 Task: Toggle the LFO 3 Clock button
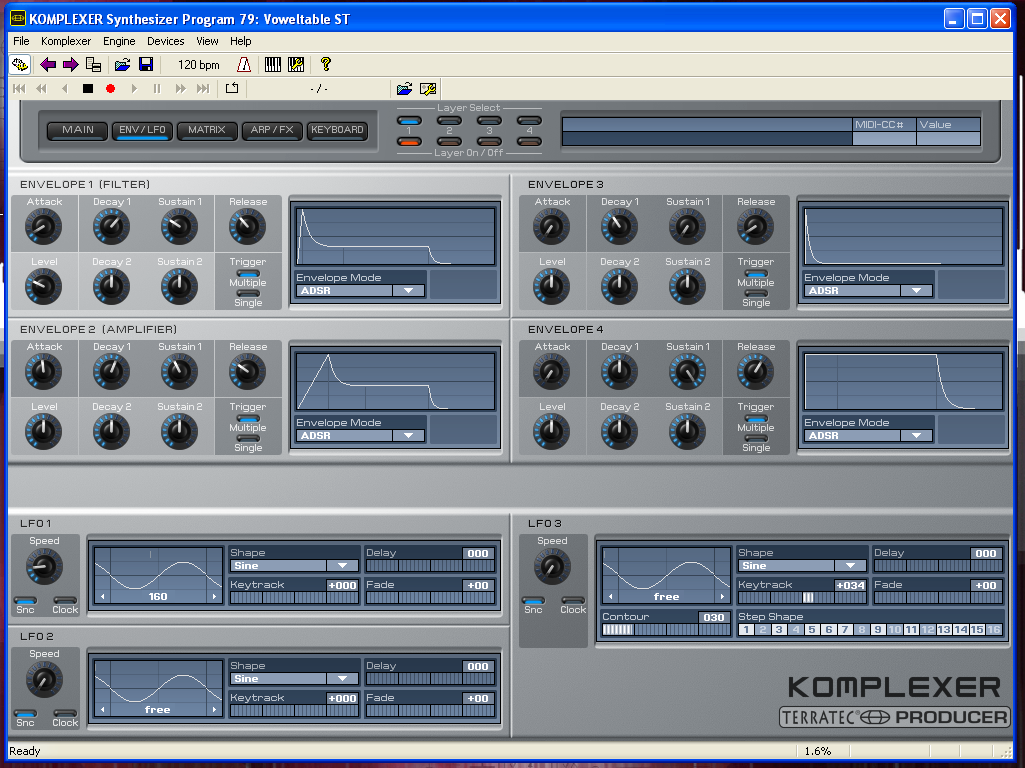coord(573,600)
